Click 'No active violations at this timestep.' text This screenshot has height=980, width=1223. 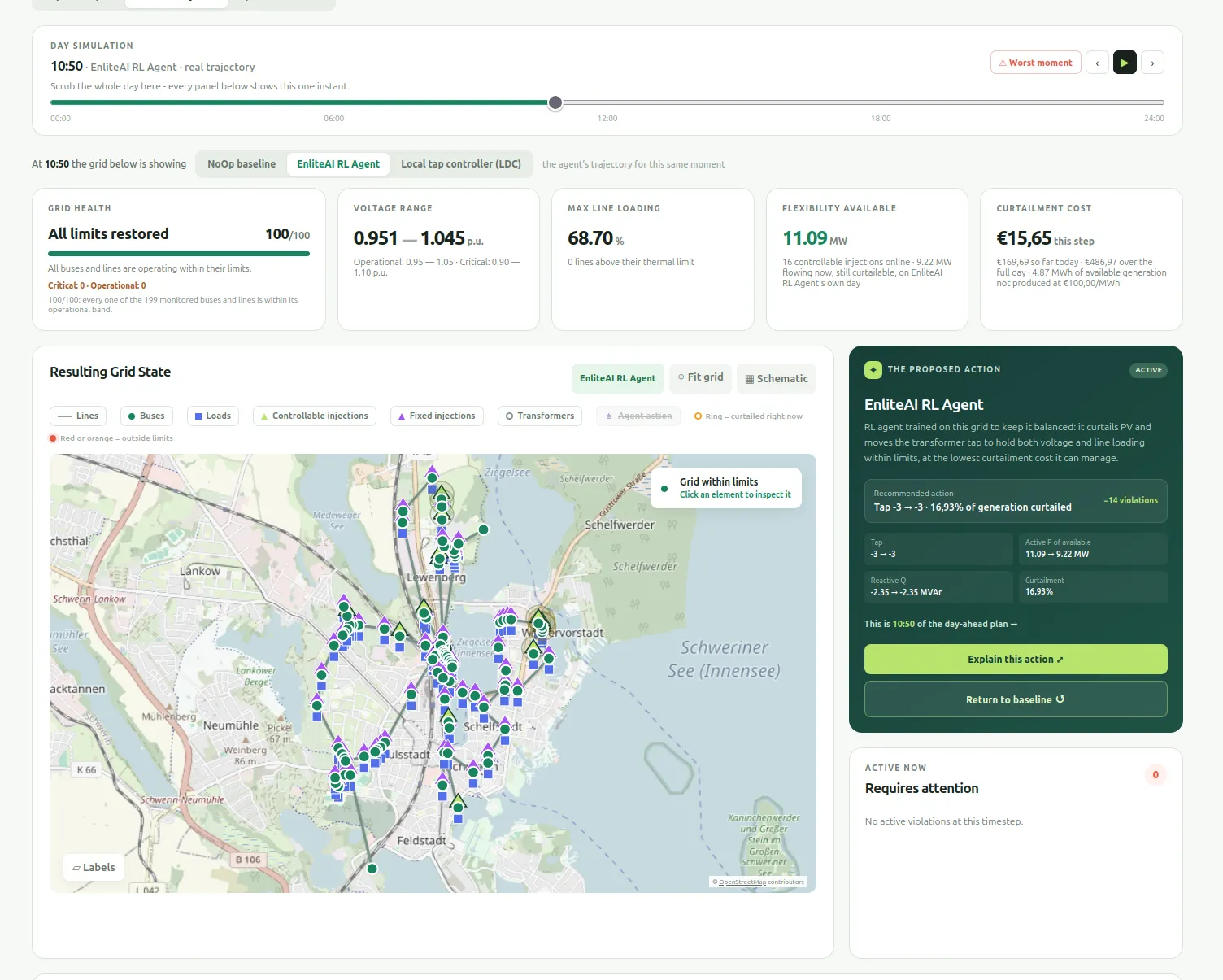pyautogui.click(x=944, y=821)
